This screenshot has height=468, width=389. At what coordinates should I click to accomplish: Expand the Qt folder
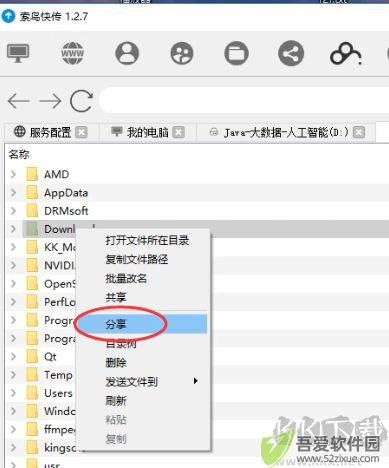(x=13, y=356)
